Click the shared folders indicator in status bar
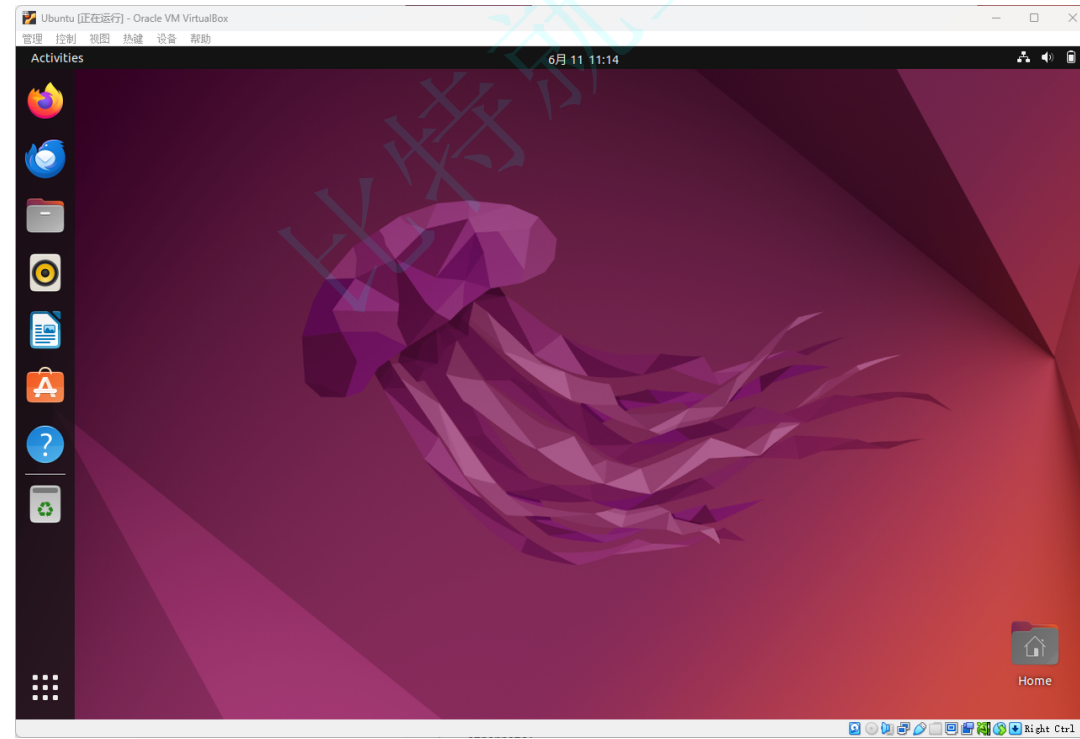1080x739 pixels. pos(935,728)
